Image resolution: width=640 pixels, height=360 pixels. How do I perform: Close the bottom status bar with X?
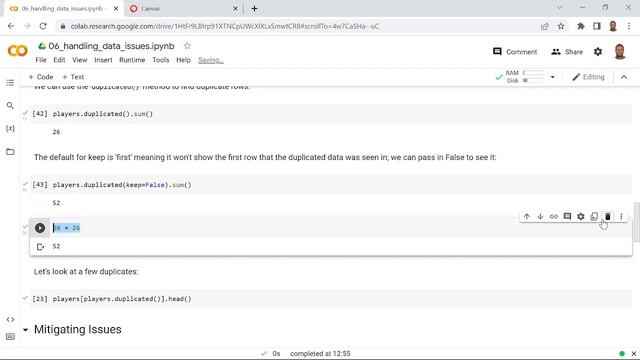coord(634,353)
